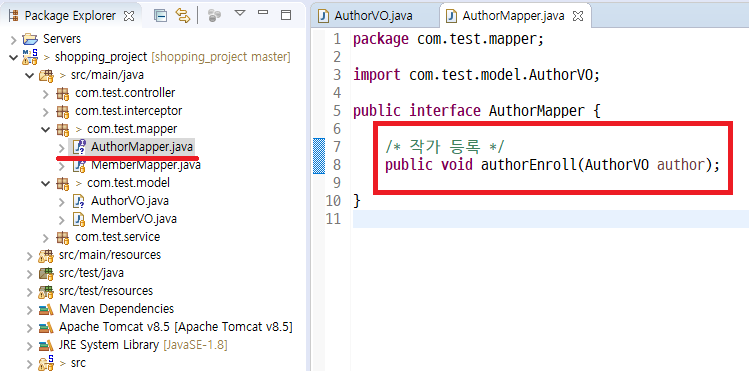Expand the Maven Dependencies library
Viewport: 749px width, 371px height.
(30, 309)
